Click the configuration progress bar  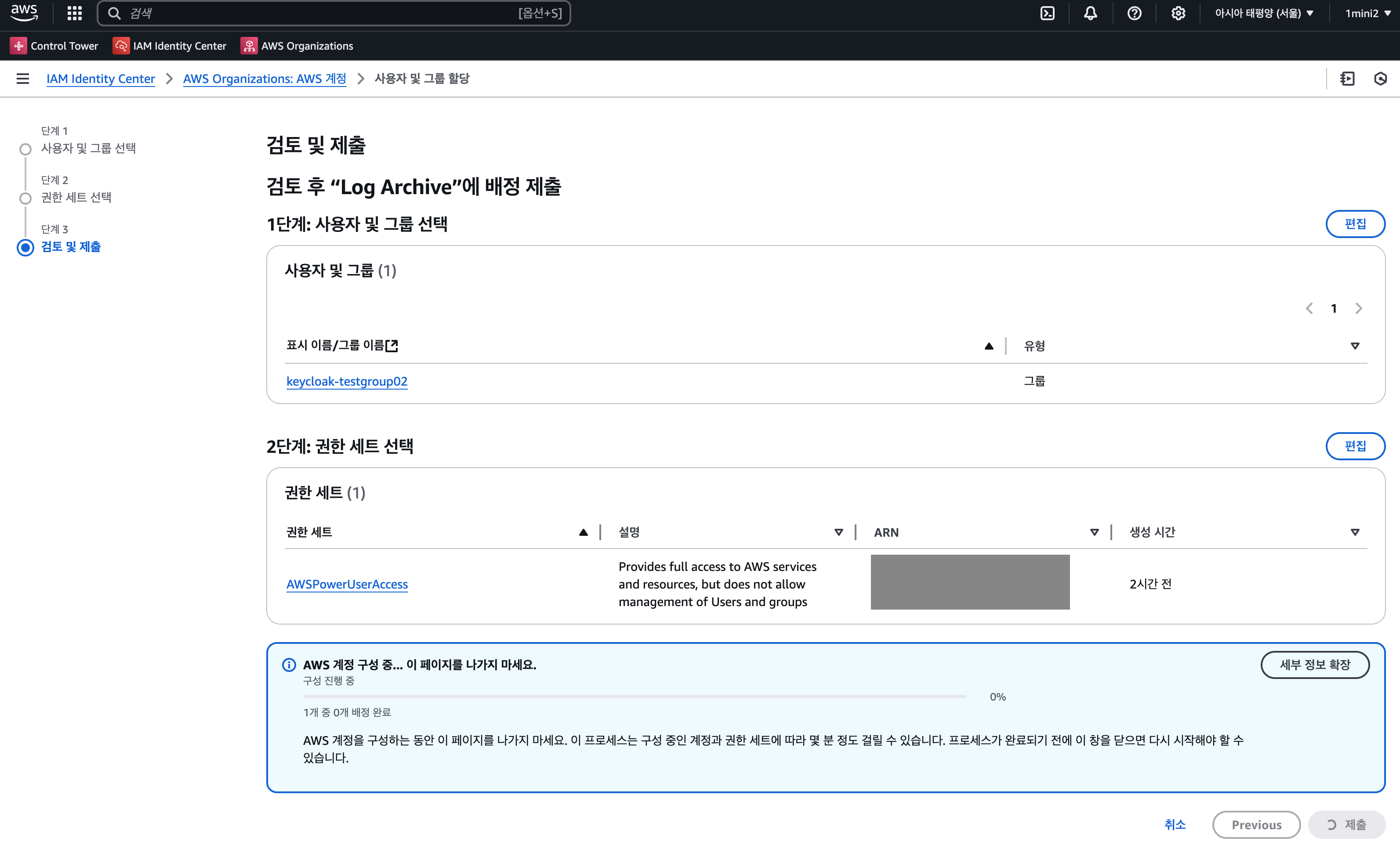634,696
